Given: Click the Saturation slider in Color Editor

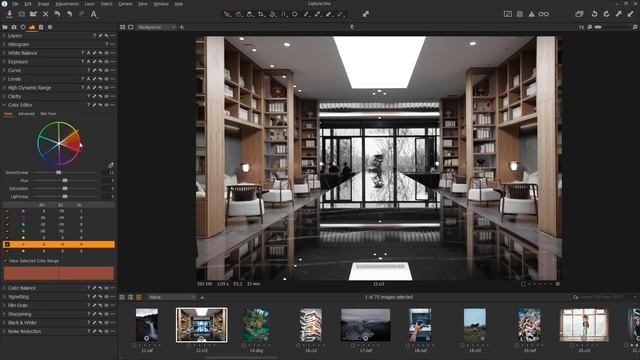Looking at the screenshot, I should pos(64,189).
